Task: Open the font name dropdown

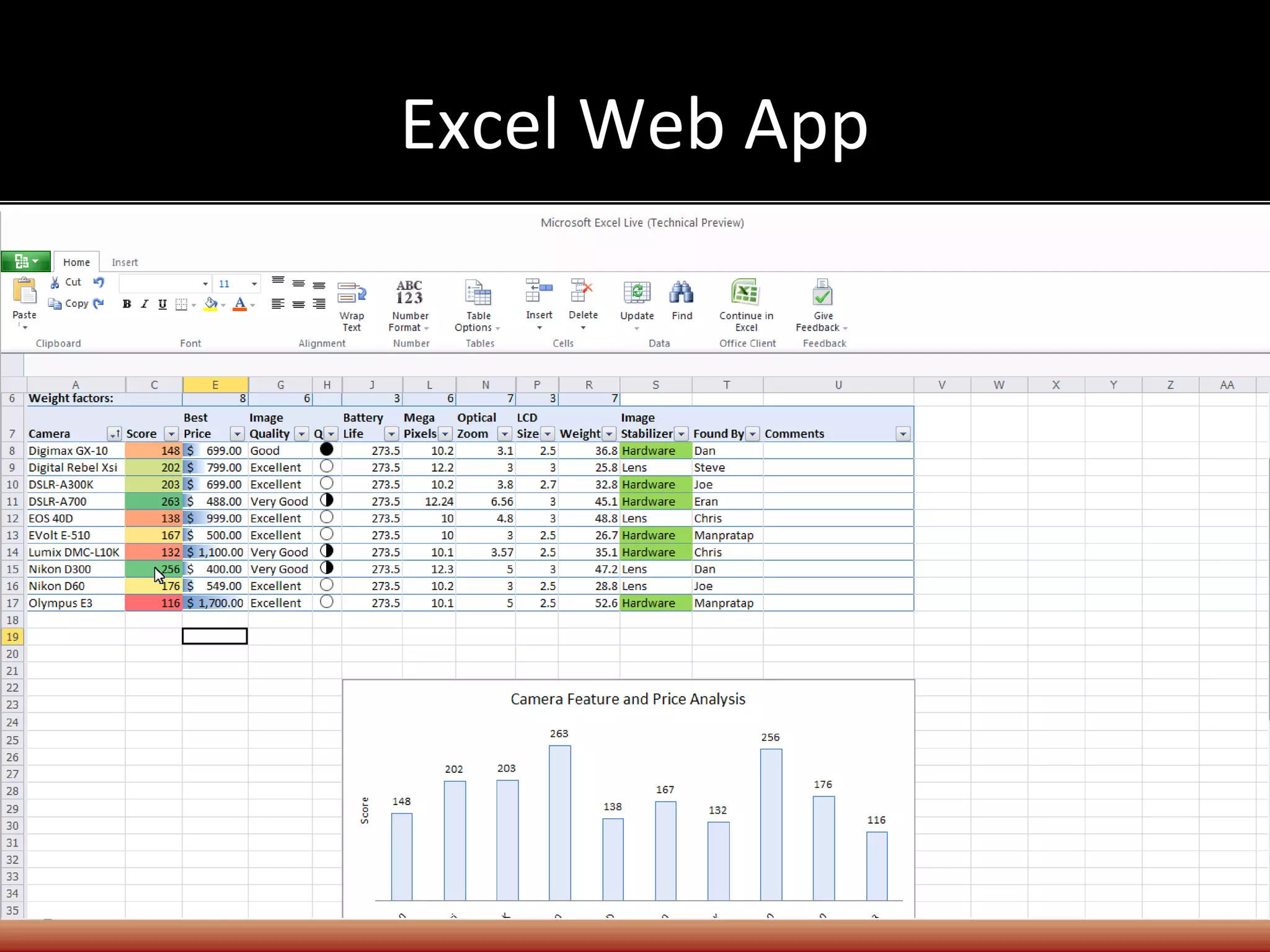Action: (x=205, y=284)
